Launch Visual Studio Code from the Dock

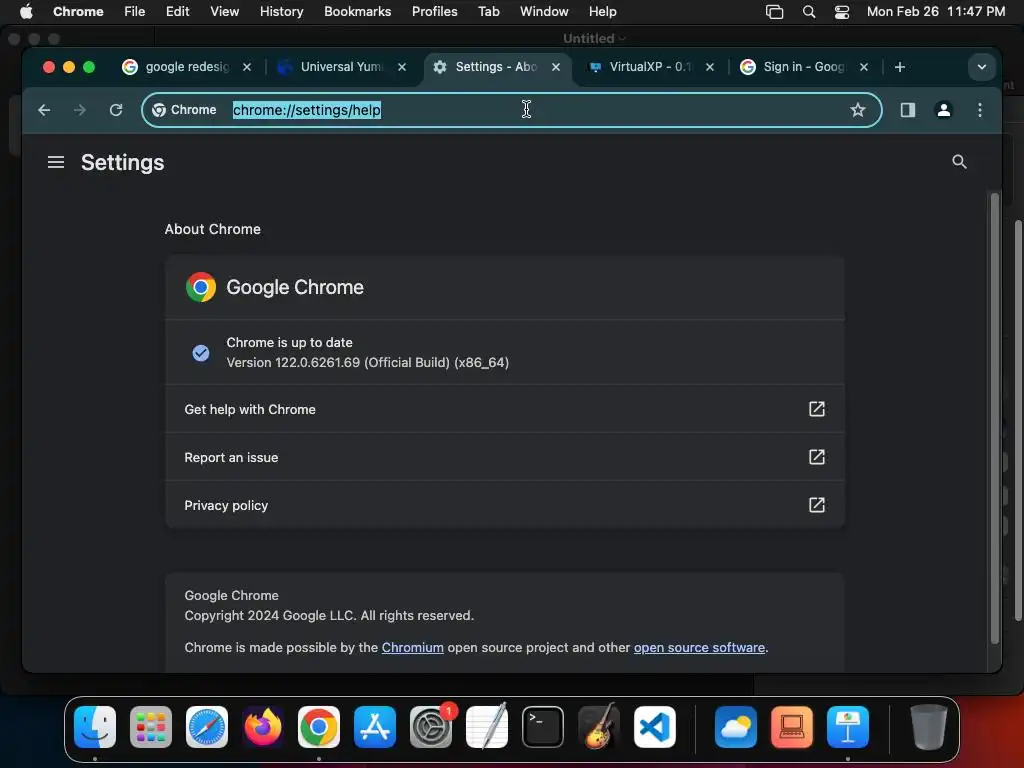click(x=654, y=726)
